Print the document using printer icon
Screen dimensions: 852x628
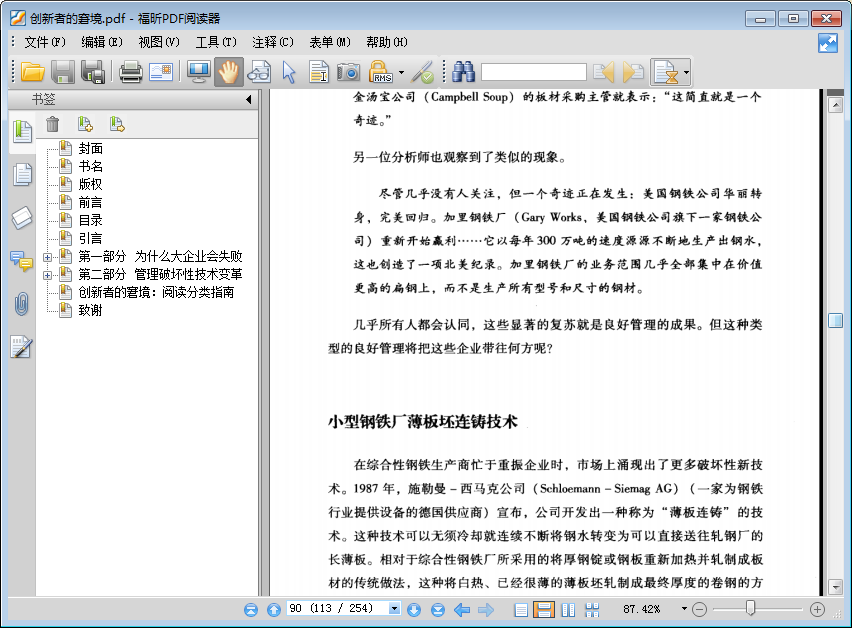130,72
